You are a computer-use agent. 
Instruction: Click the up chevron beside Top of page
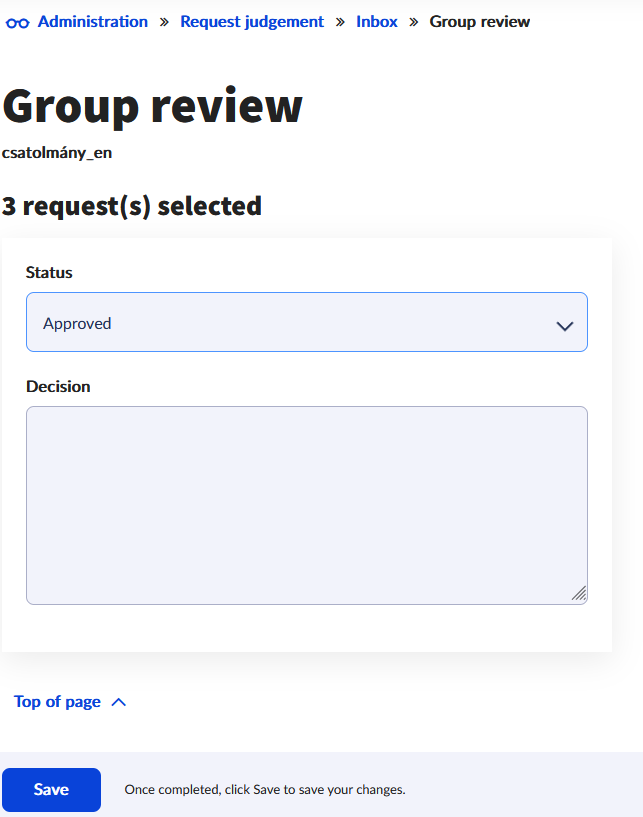point(119,702)
